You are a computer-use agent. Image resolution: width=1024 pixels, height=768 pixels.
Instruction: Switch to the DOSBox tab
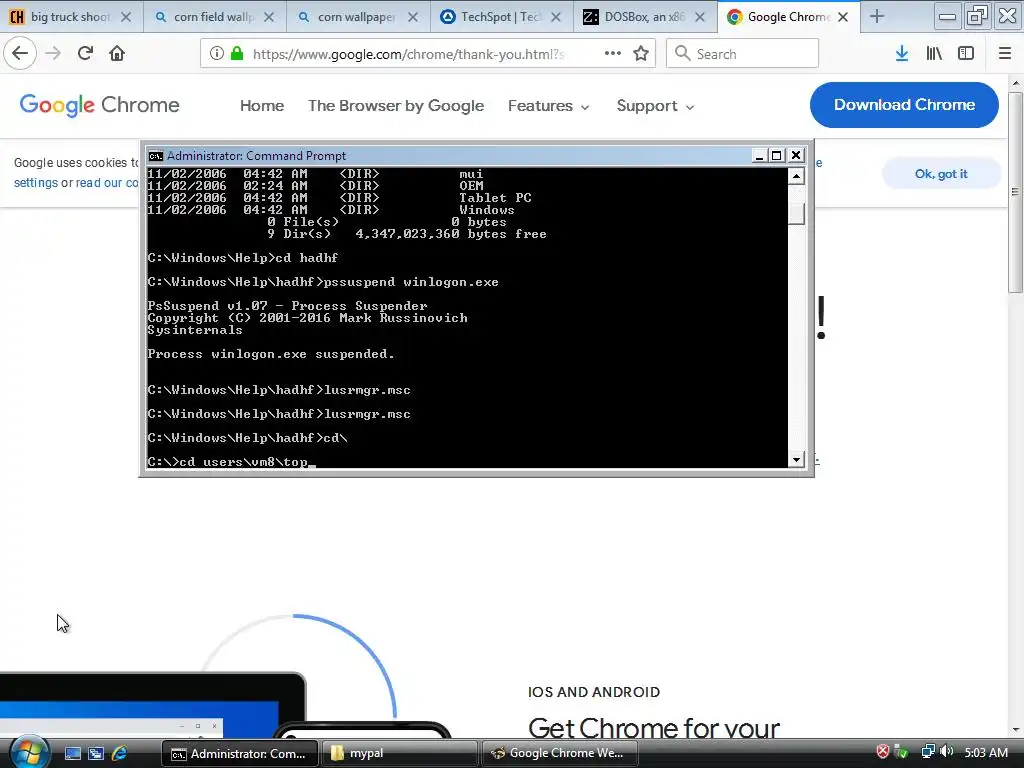(x=645, y=17)
